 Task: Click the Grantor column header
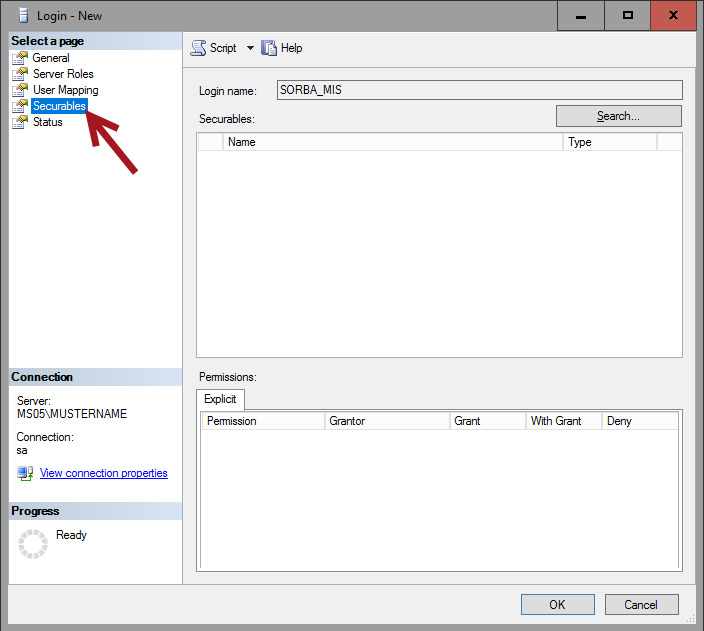(386, 421)
